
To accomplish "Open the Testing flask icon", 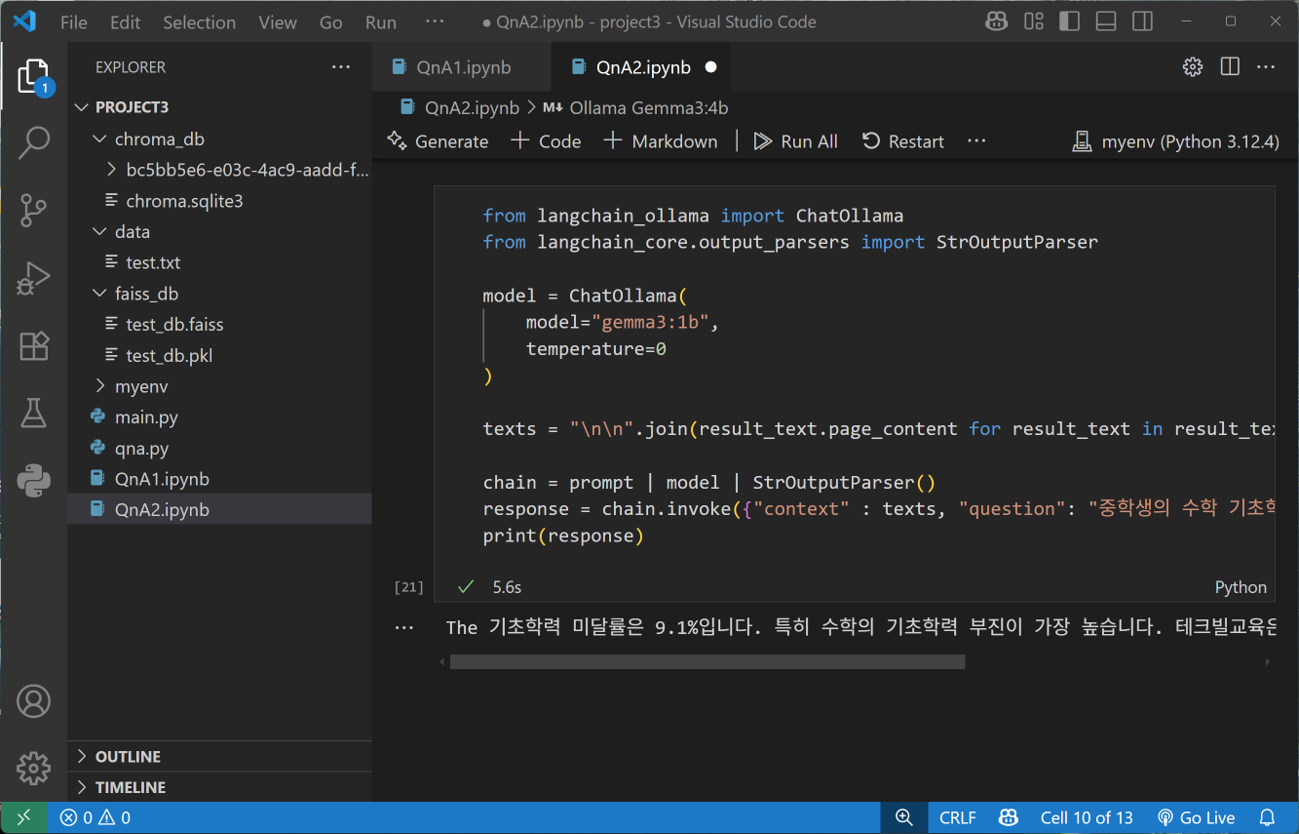I will coord(33,413).
